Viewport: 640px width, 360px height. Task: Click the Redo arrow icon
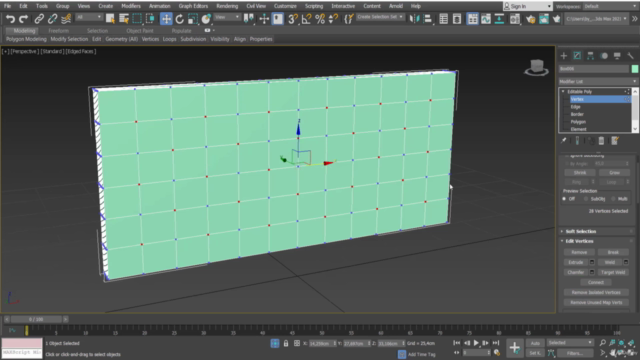coord(24,19)
